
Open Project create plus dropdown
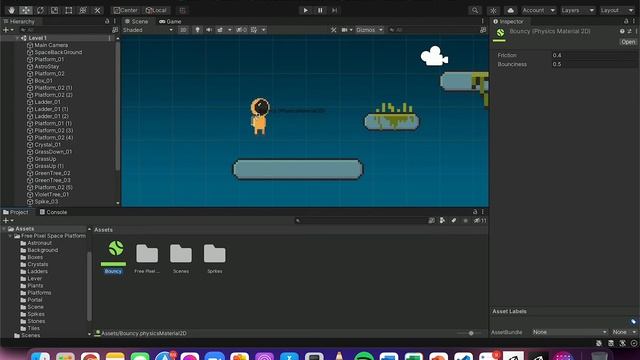8,221
